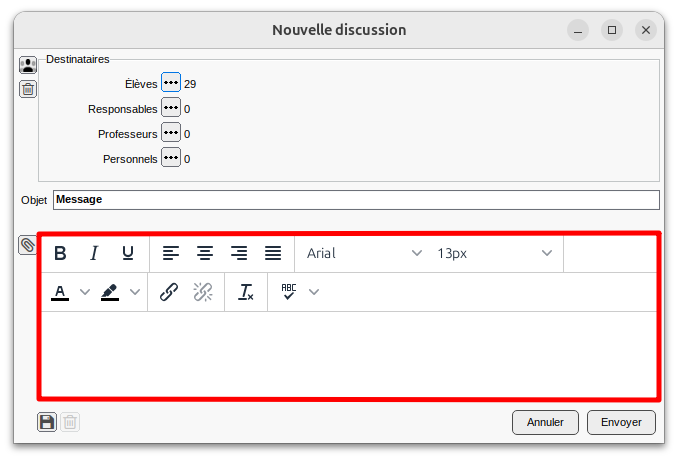Viewport: 678px width, 460px height.
Task: Toggle bold formatting
Action: click(x=60, y=253)
